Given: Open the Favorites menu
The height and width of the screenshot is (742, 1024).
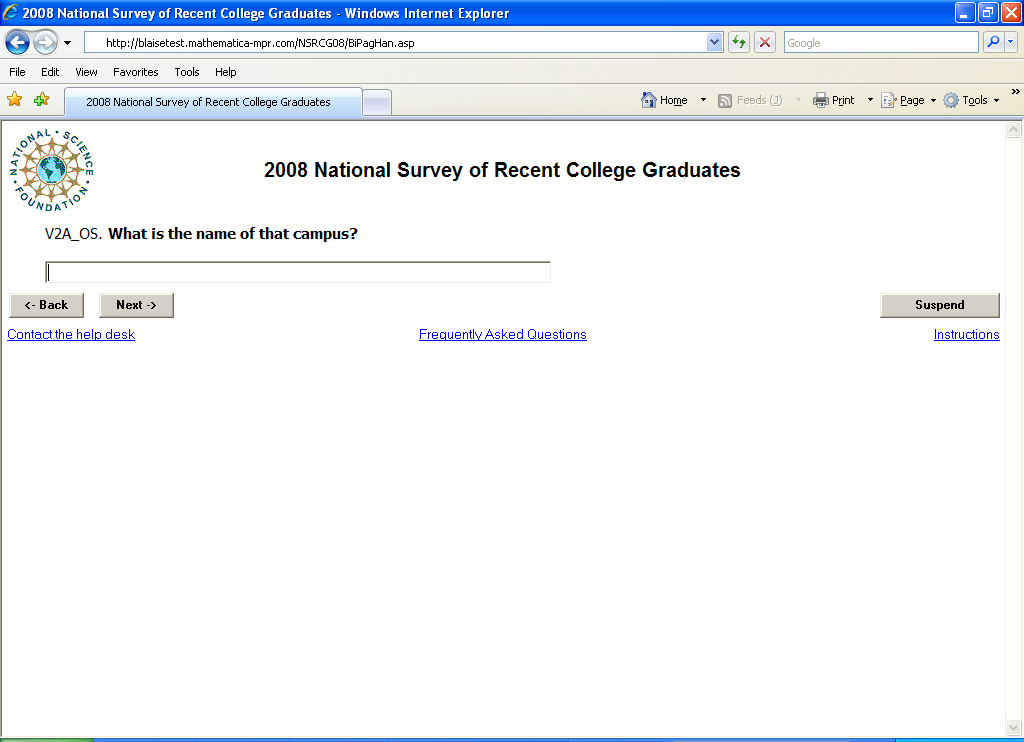Looking at the screenshot, I should click(x=135, y=72).
